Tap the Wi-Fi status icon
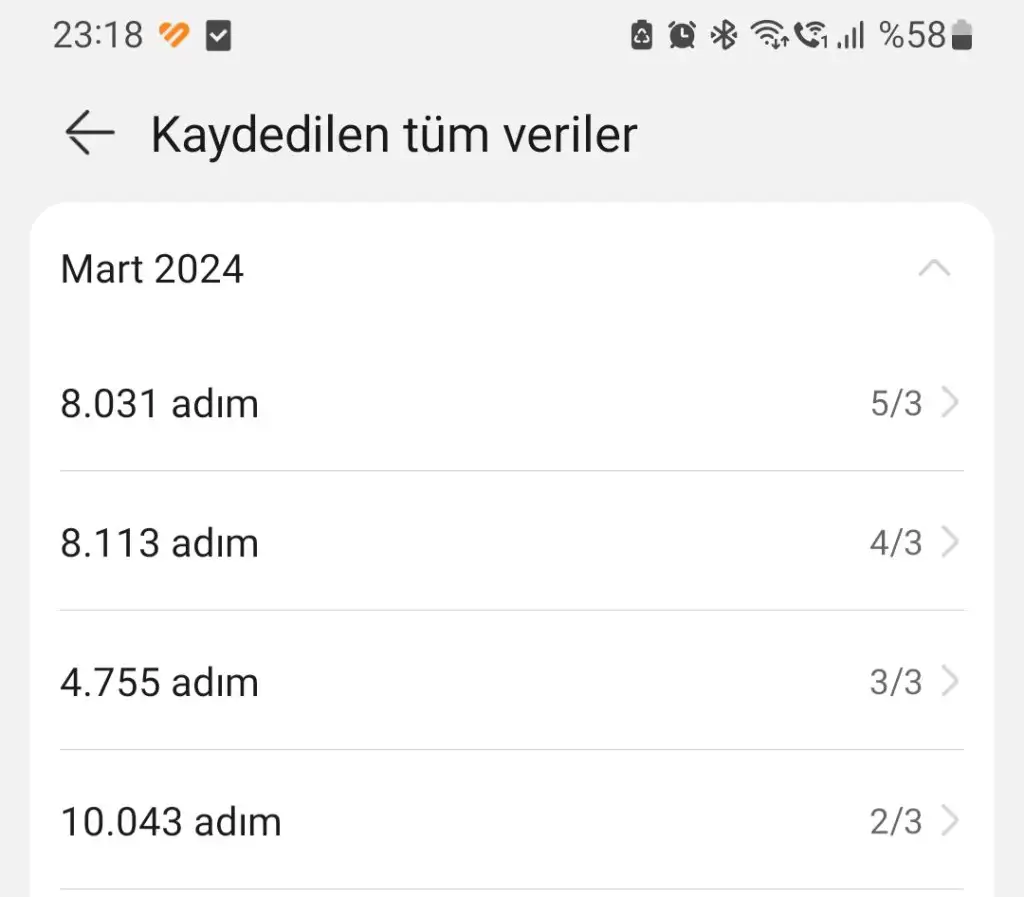 769,36
